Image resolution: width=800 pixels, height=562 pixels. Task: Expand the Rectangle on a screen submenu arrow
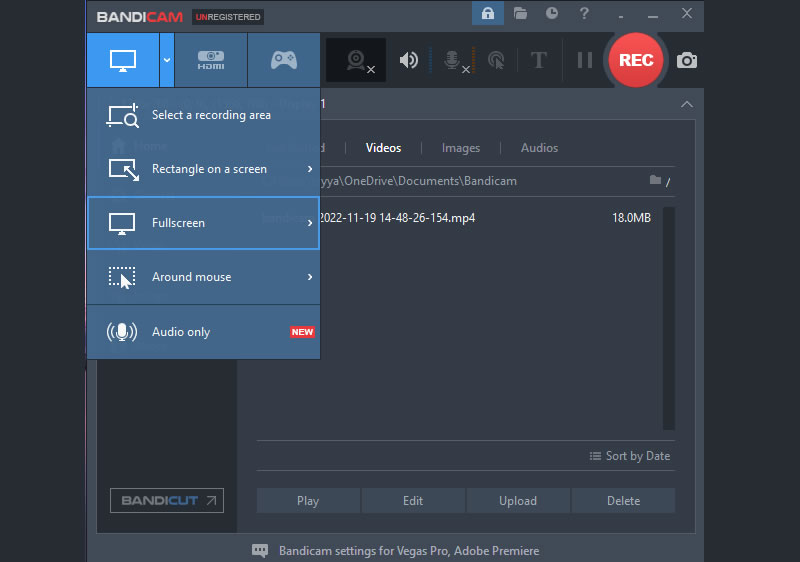310,169
